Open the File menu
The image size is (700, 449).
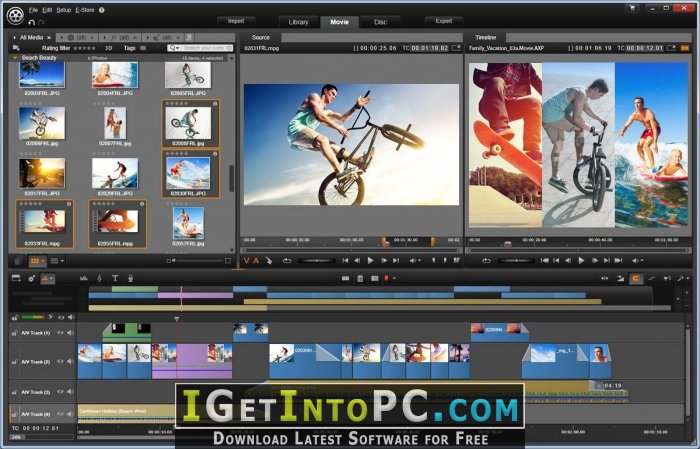coord(33,10)
